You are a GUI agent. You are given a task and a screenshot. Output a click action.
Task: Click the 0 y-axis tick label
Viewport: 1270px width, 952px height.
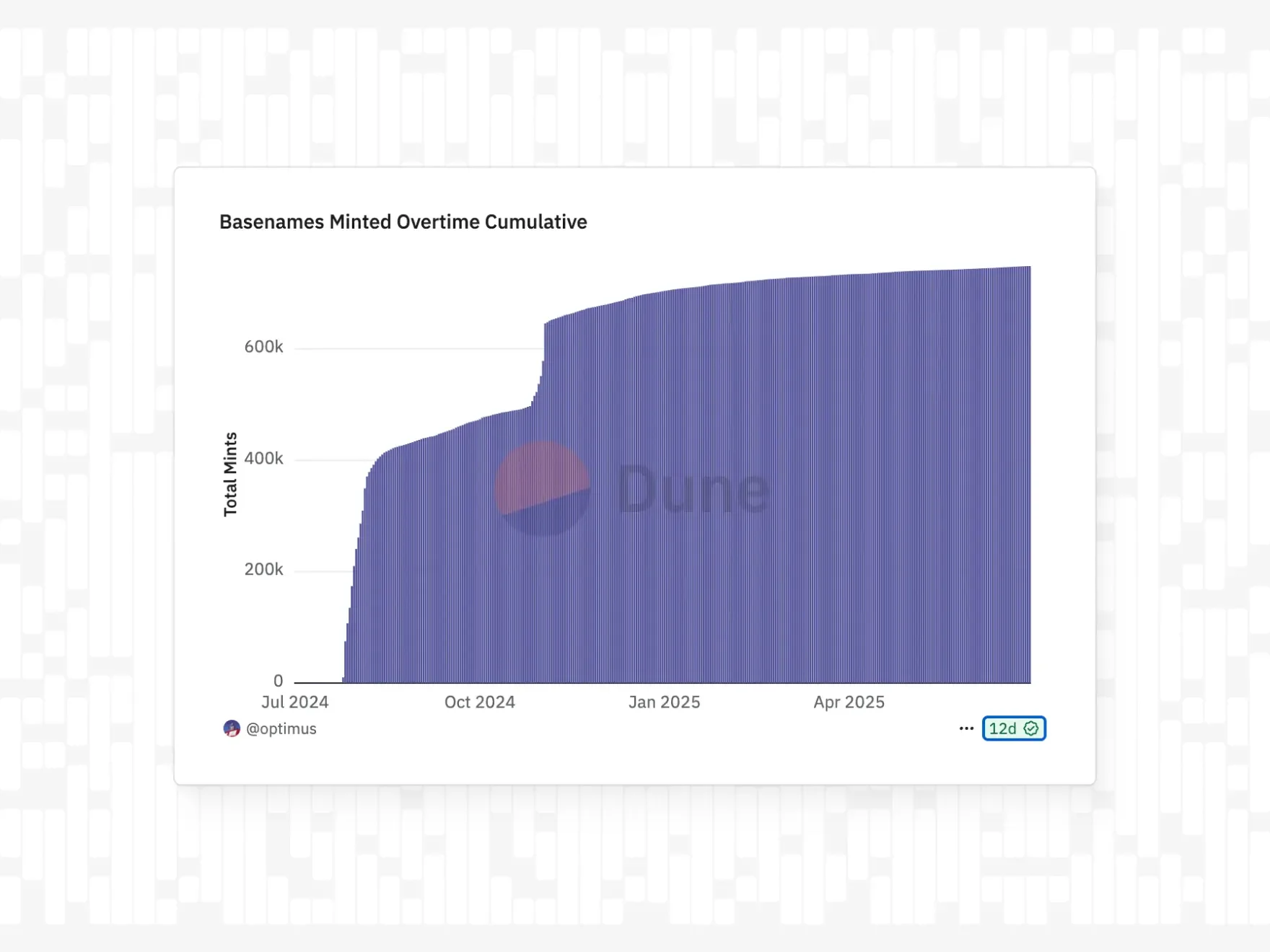point(278,681)
